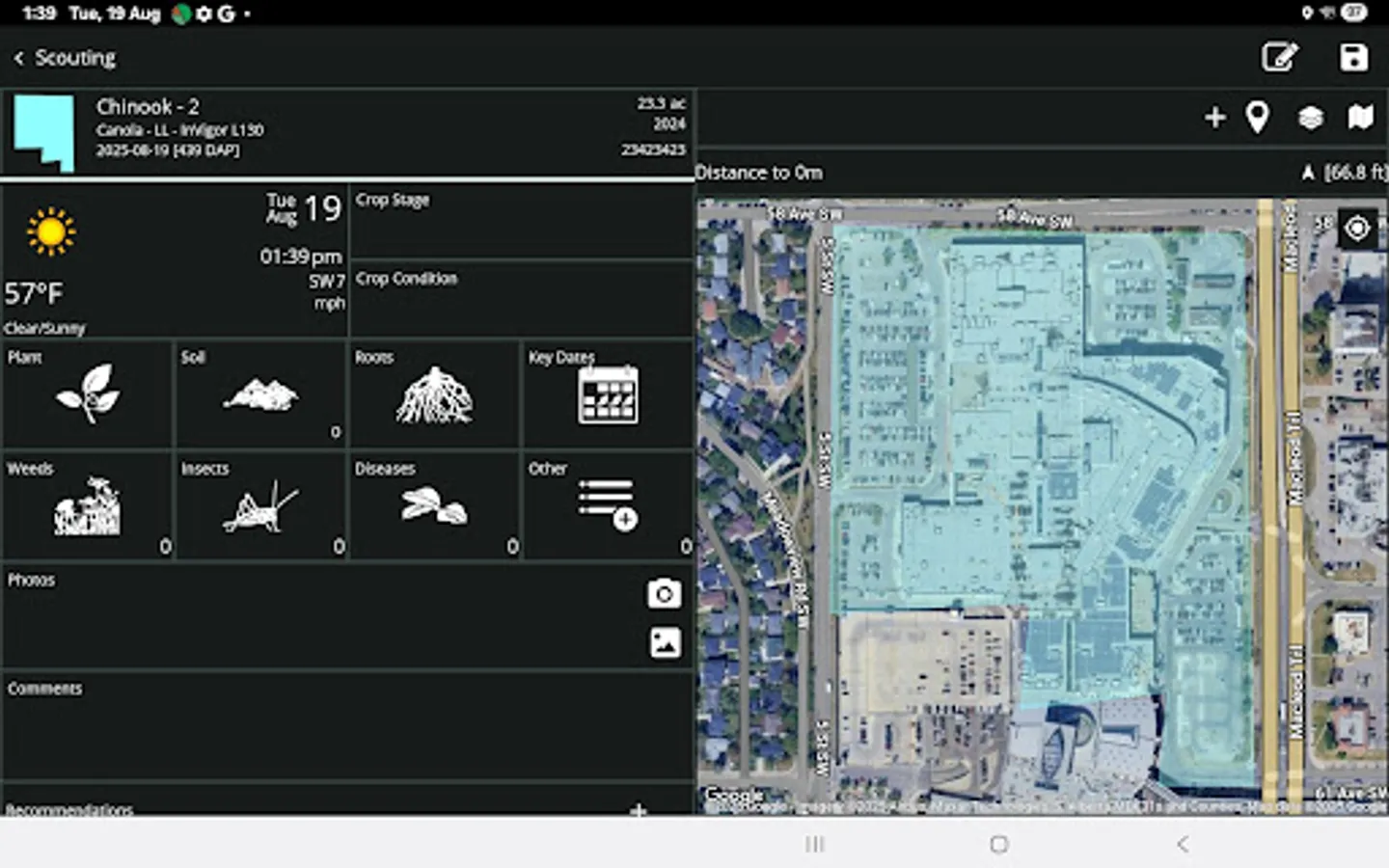
Task: Open the Crop Stage field
Action: [x=521, y=220]
